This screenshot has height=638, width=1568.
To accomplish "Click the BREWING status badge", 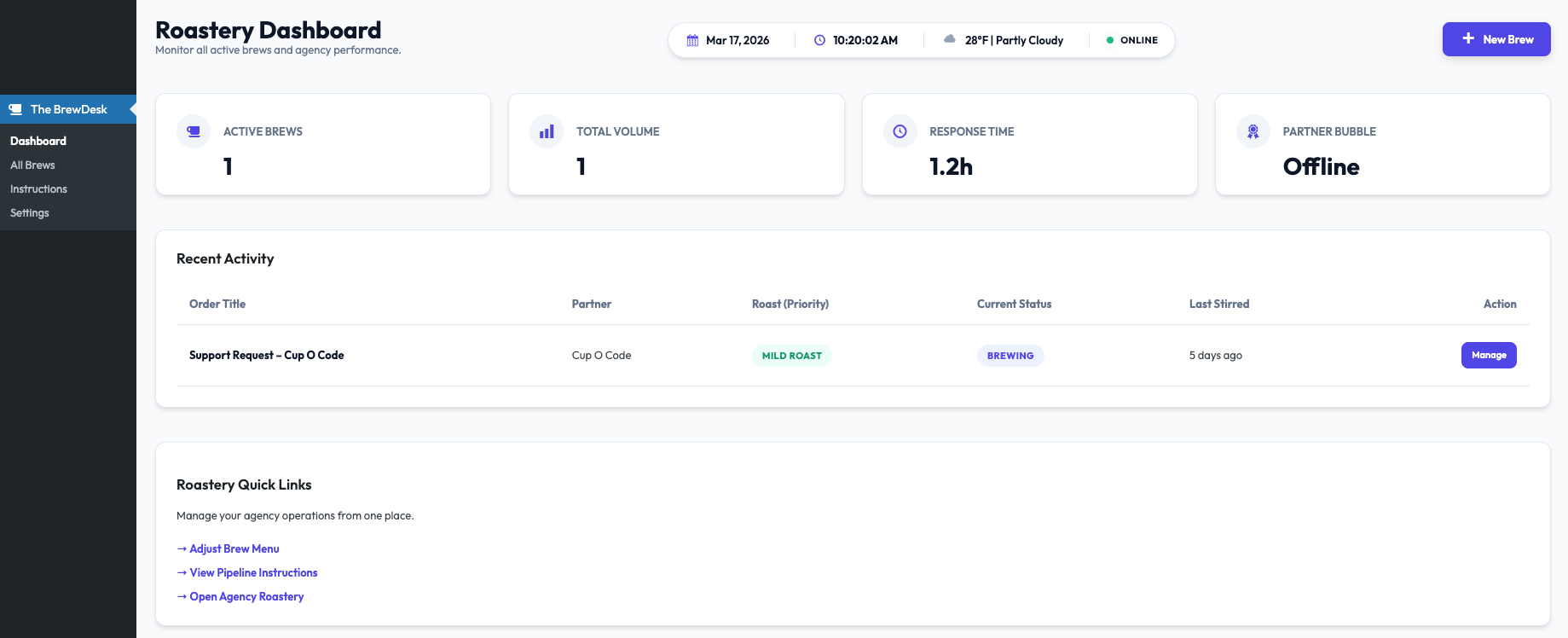I will click(x=1010, y=356).
